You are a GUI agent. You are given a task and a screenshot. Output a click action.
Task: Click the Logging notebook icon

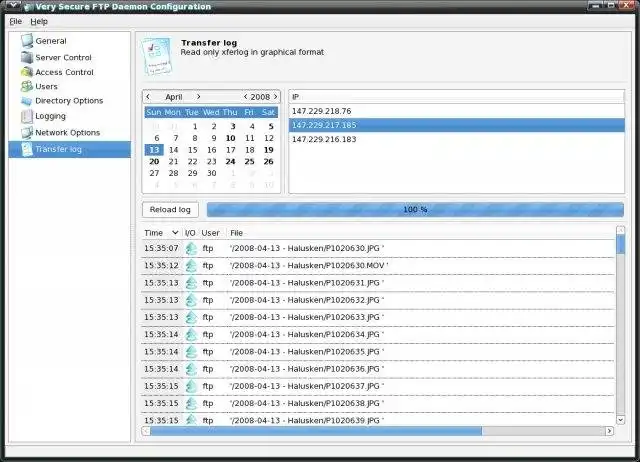click(27, 116)
